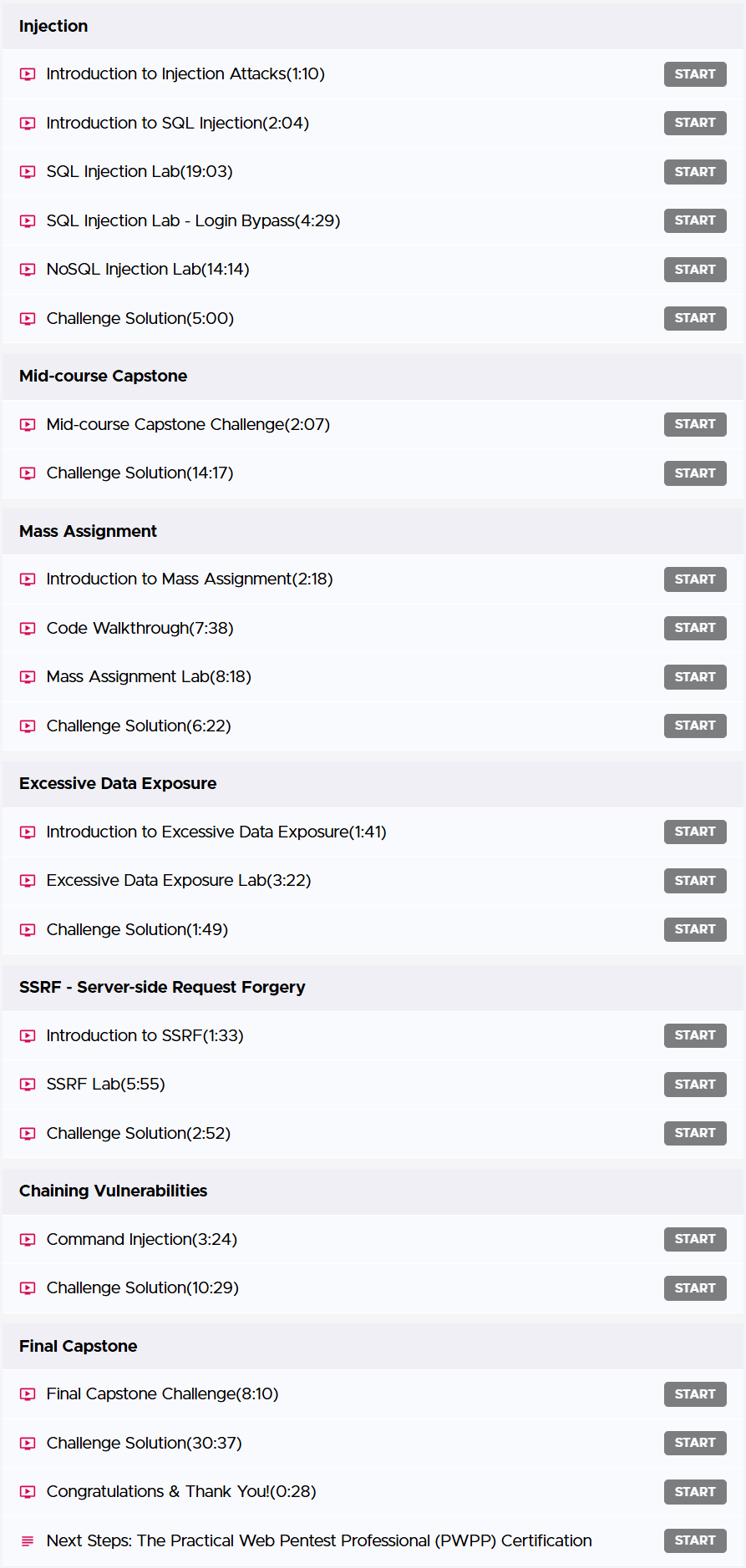Viewport: 746px width, 1568px height.
Task: Click START for Challenge Solution(6:22)
Action: point(695,726)
